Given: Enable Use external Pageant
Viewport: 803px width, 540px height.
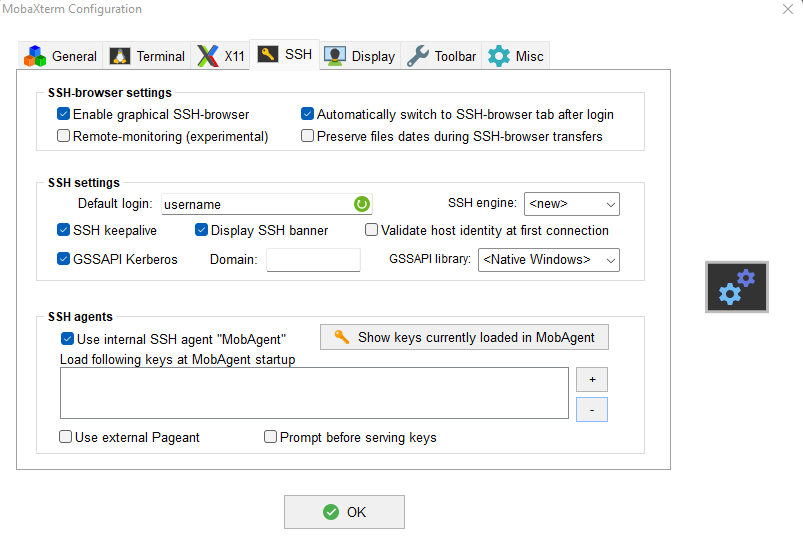Looking at the screenshot, I should (66, 437).
